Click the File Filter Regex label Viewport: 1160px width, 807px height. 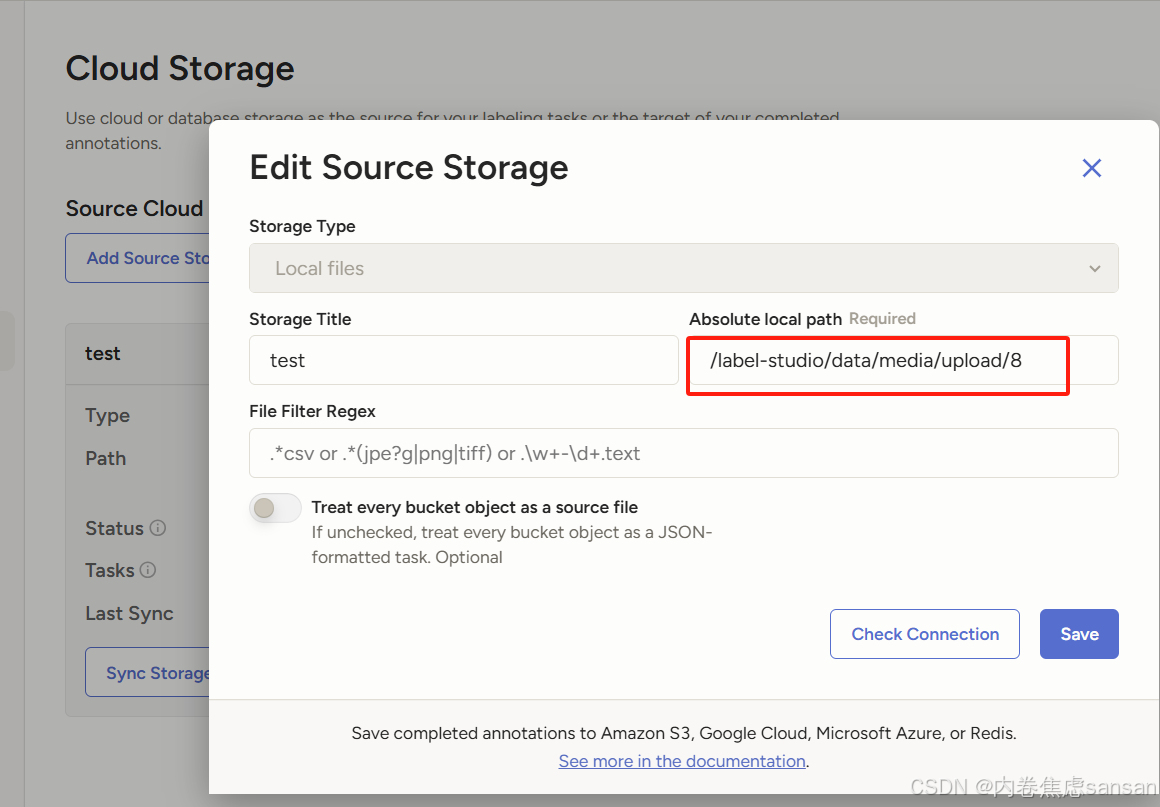312,411
